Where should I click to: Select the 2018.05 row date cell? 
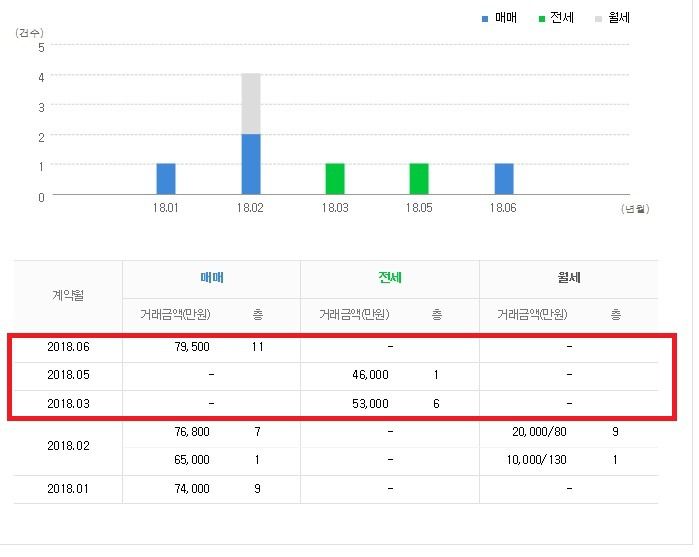pyautogui.click(x=68, y=375)
